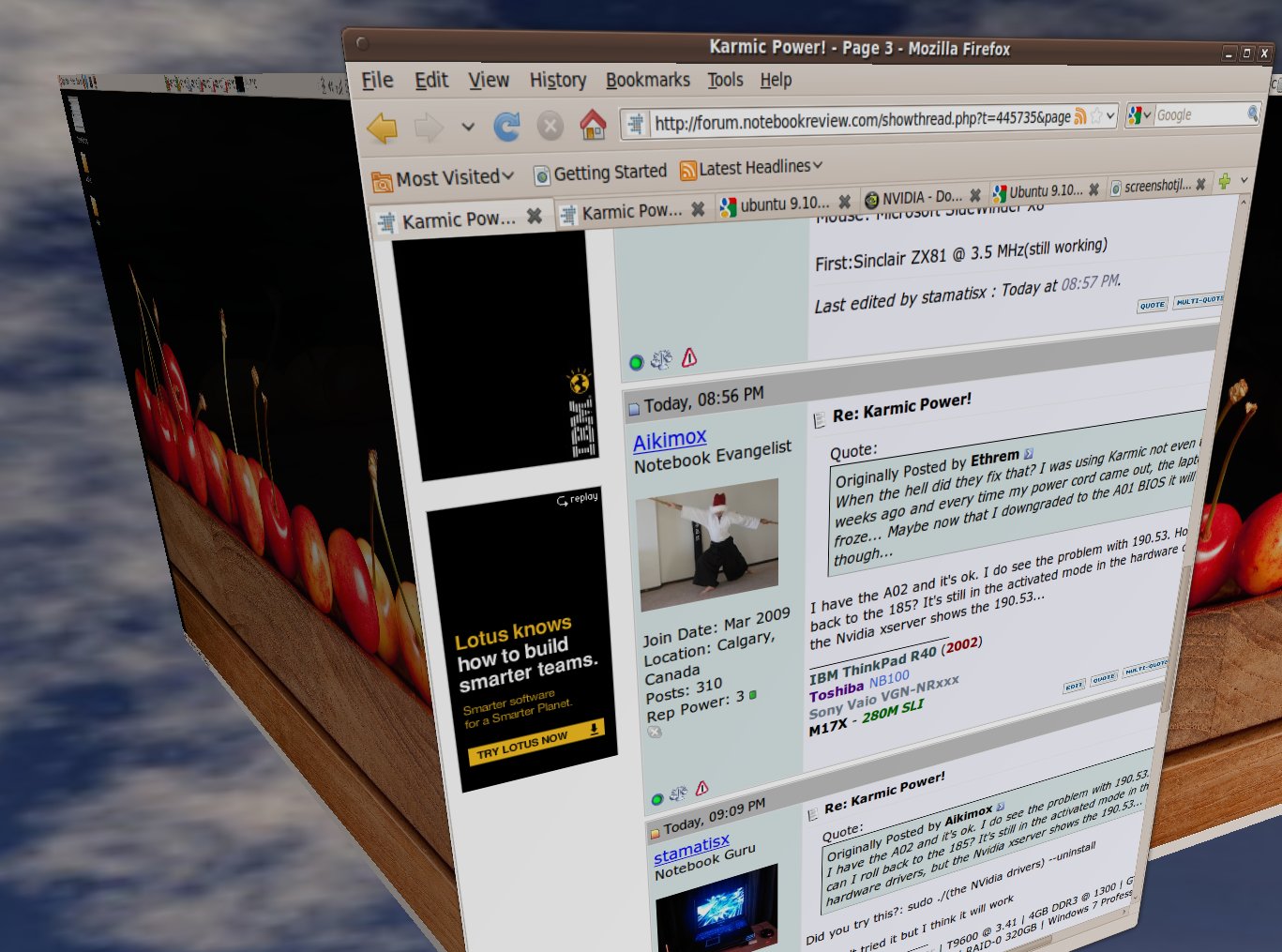Click the 08:57 PM edit time link
The image size is (1282, 952).
1090,281
